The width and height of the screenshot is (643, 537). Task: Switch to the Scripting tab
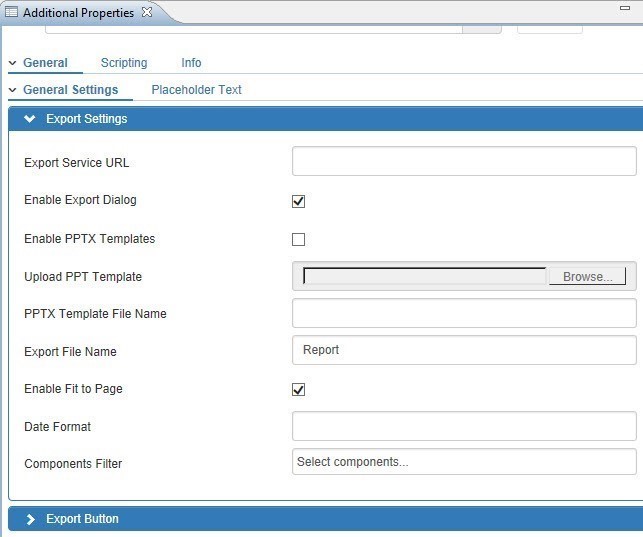(124, 63)
